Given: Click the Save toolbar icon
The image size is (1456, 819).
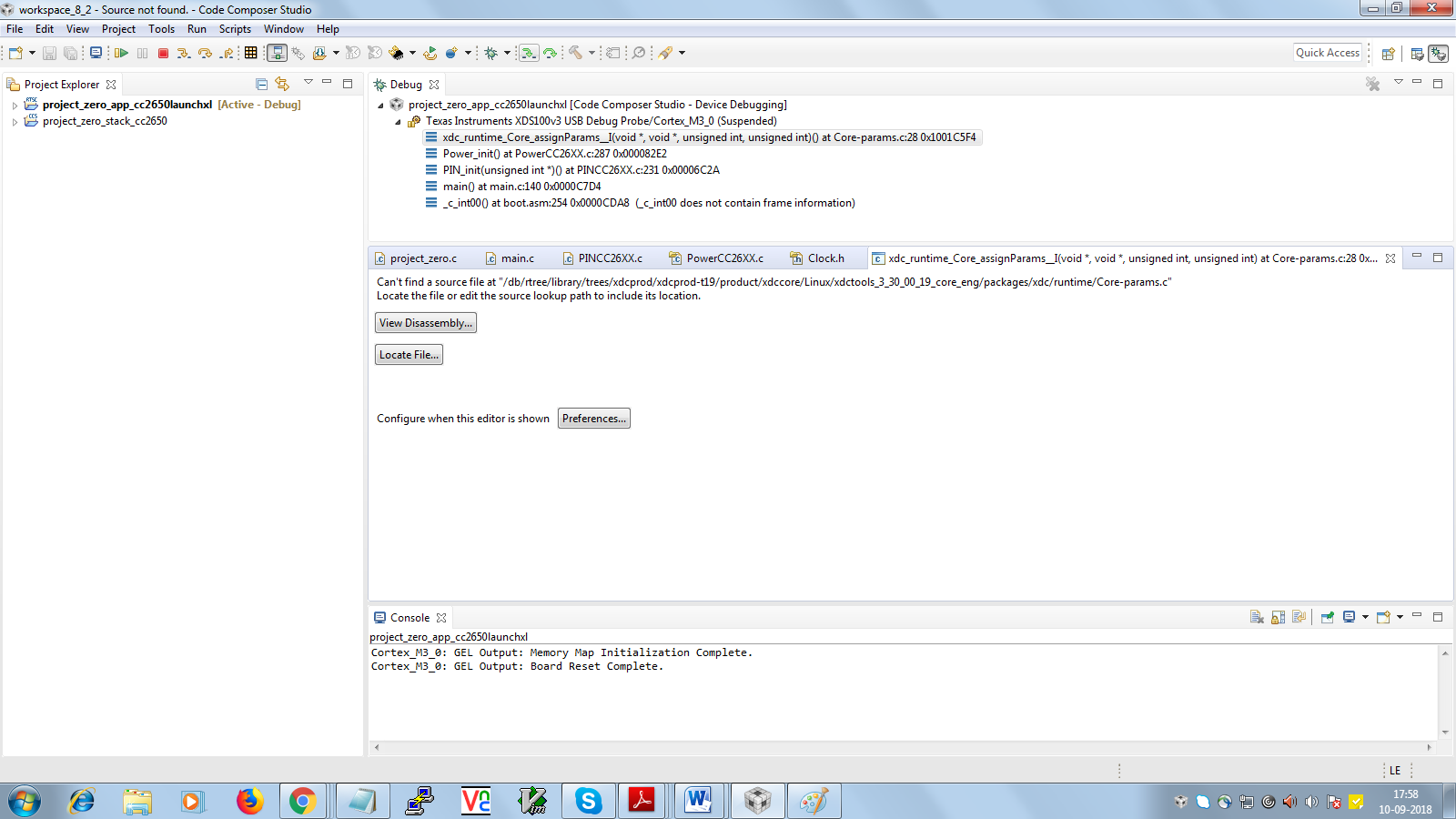Looking at the screenshot, I should coord(49,53).
